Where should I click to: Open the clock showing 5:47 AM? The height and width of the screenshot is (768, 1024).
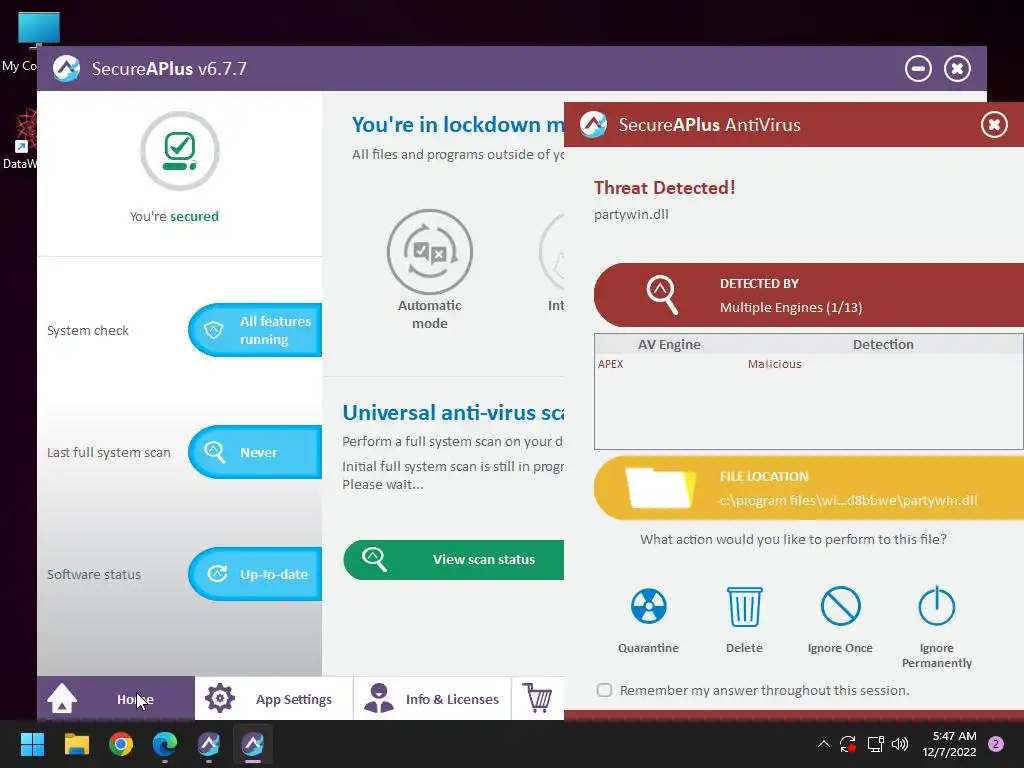949,744
